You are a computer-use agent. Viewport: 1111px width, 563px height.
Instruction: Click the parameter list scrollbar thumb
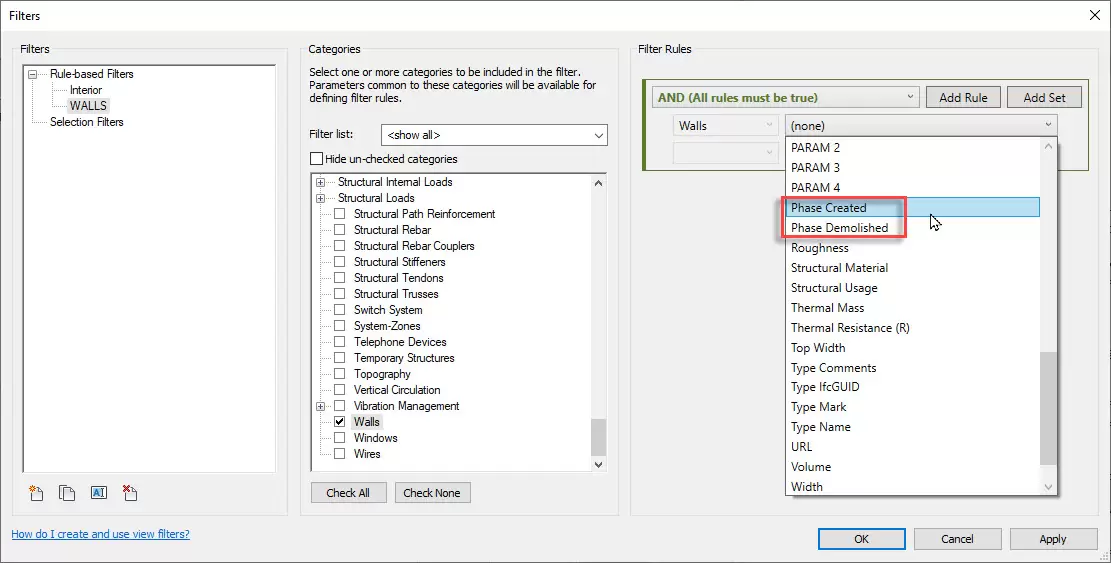point(1048,408)
